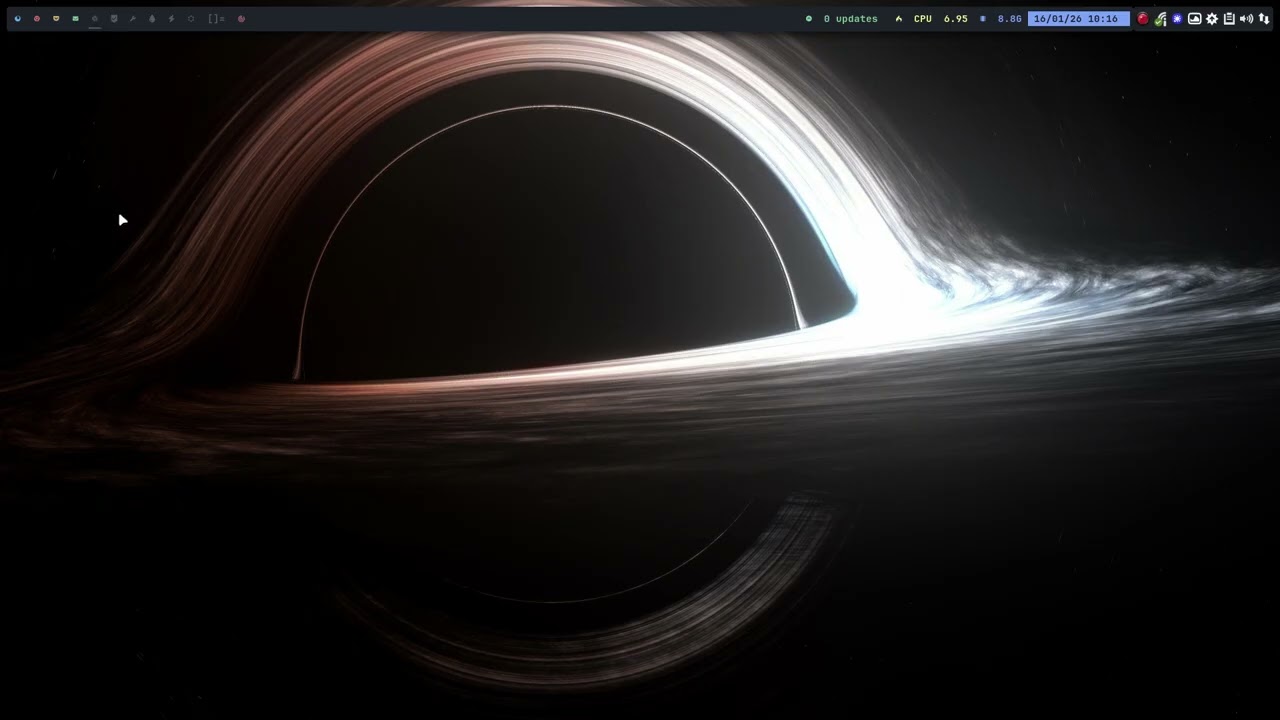Switch to the lightning bolt workspace icon
Image resolution: width=1280 pixels, height=720 pixels.
pos(171,18)
